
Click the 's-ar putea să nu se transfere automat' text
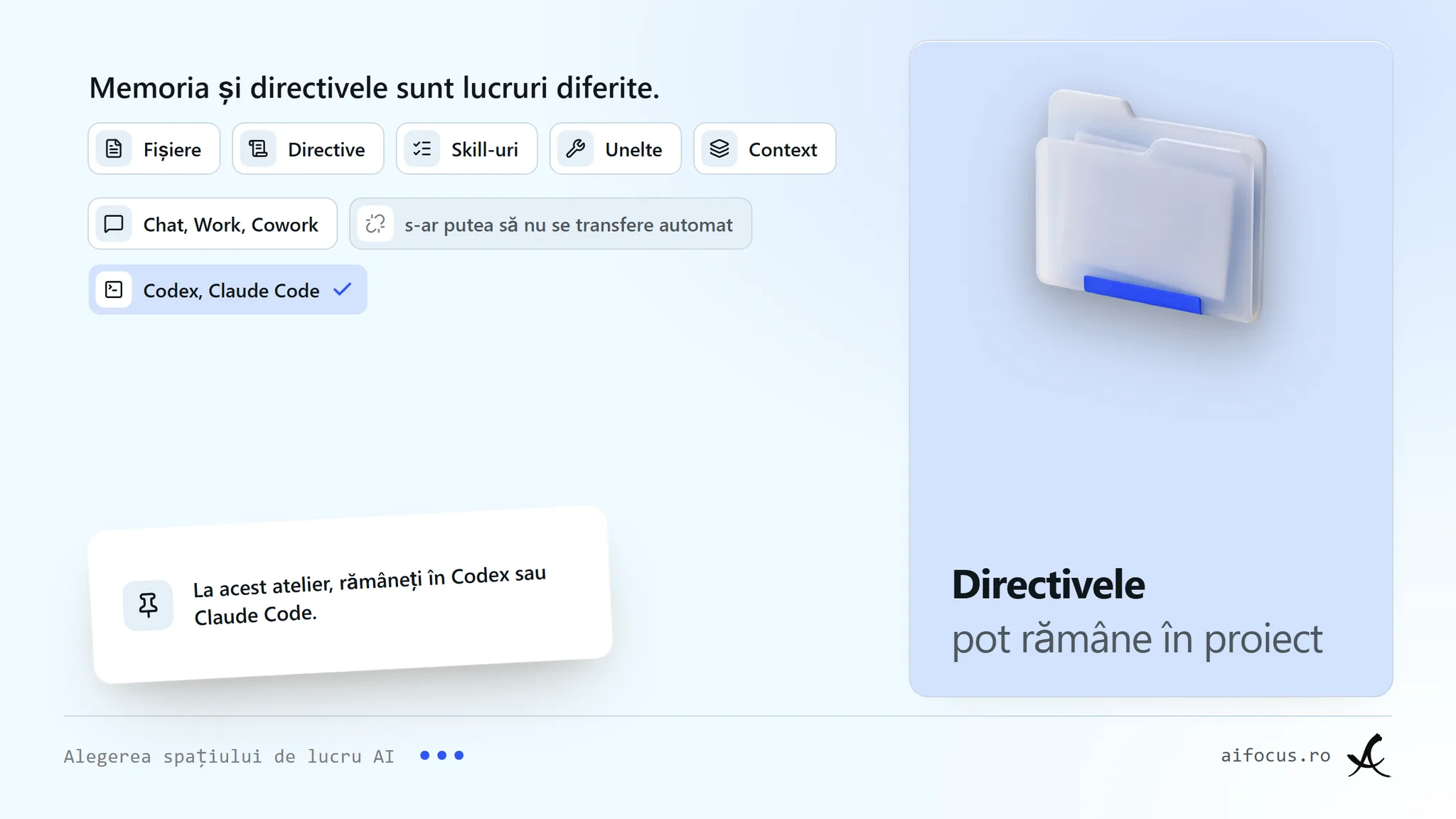click(568, 225)
